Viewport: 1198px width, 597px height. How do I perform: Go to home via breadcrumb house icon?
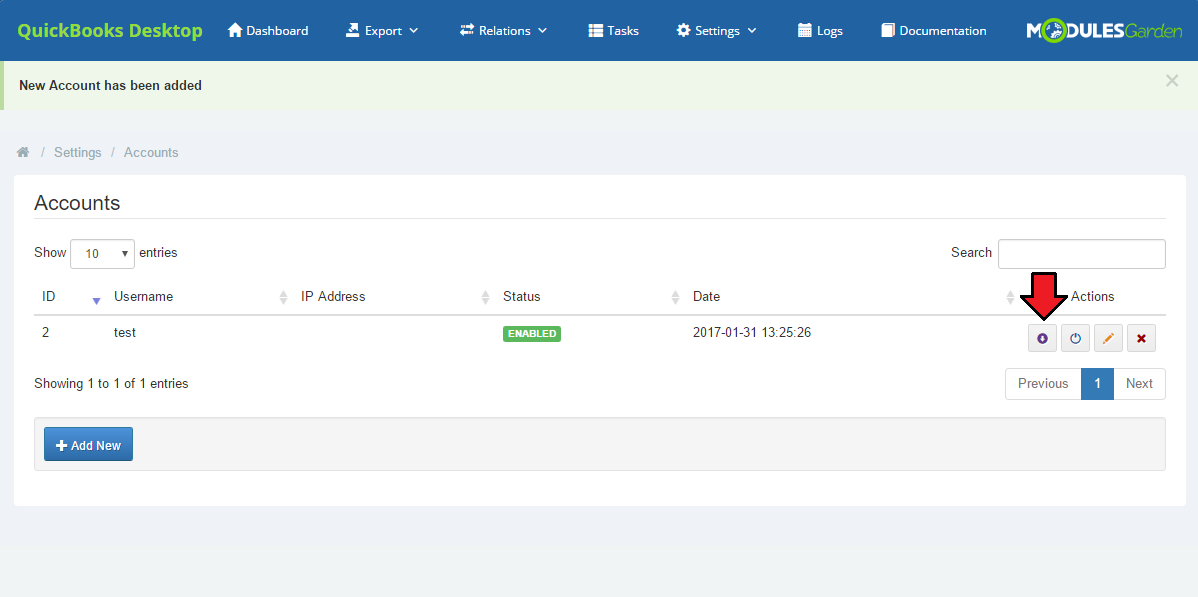pos(23,152)
